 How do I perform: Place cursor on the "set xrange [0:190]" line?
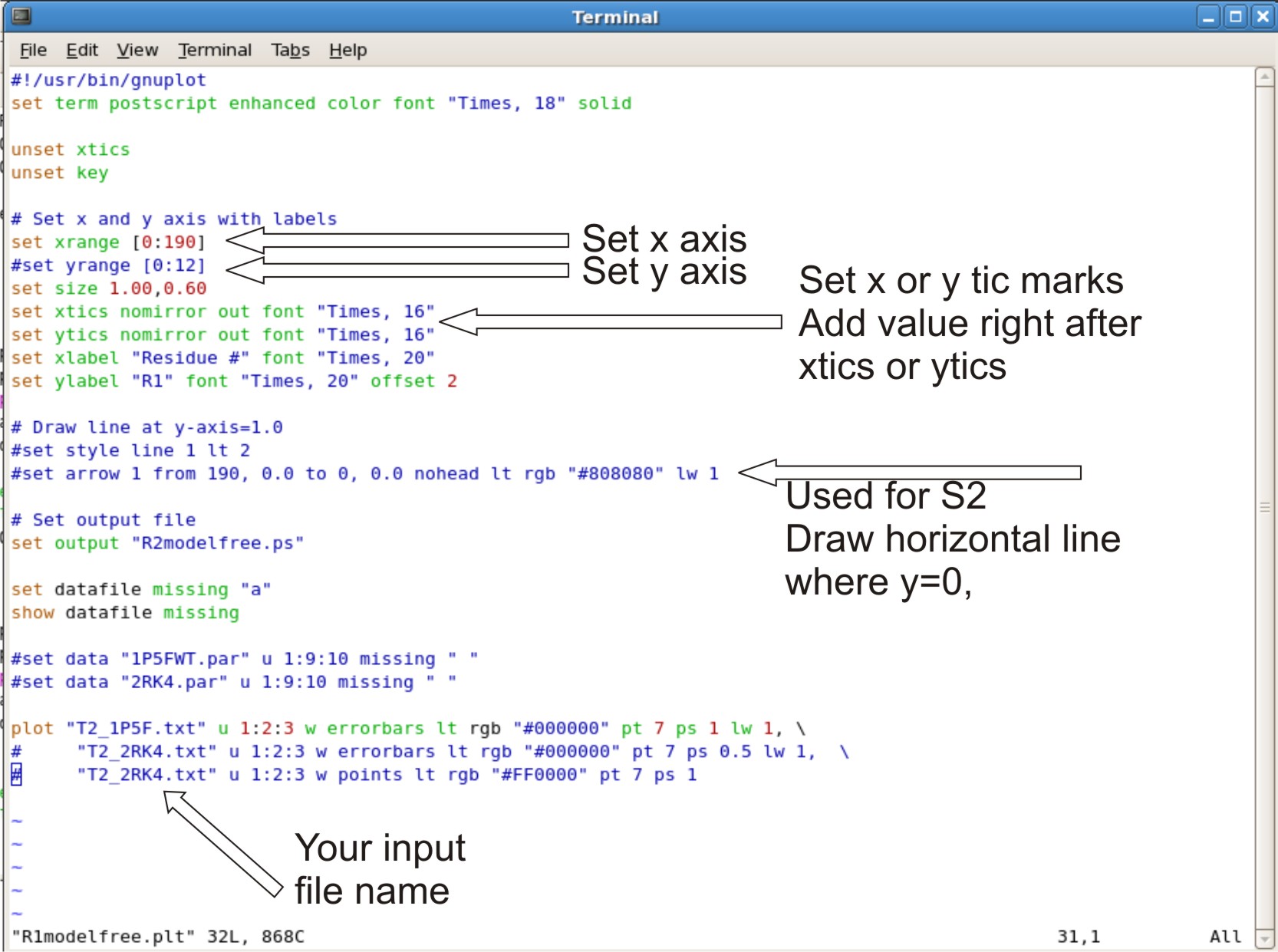click(108, 242)
